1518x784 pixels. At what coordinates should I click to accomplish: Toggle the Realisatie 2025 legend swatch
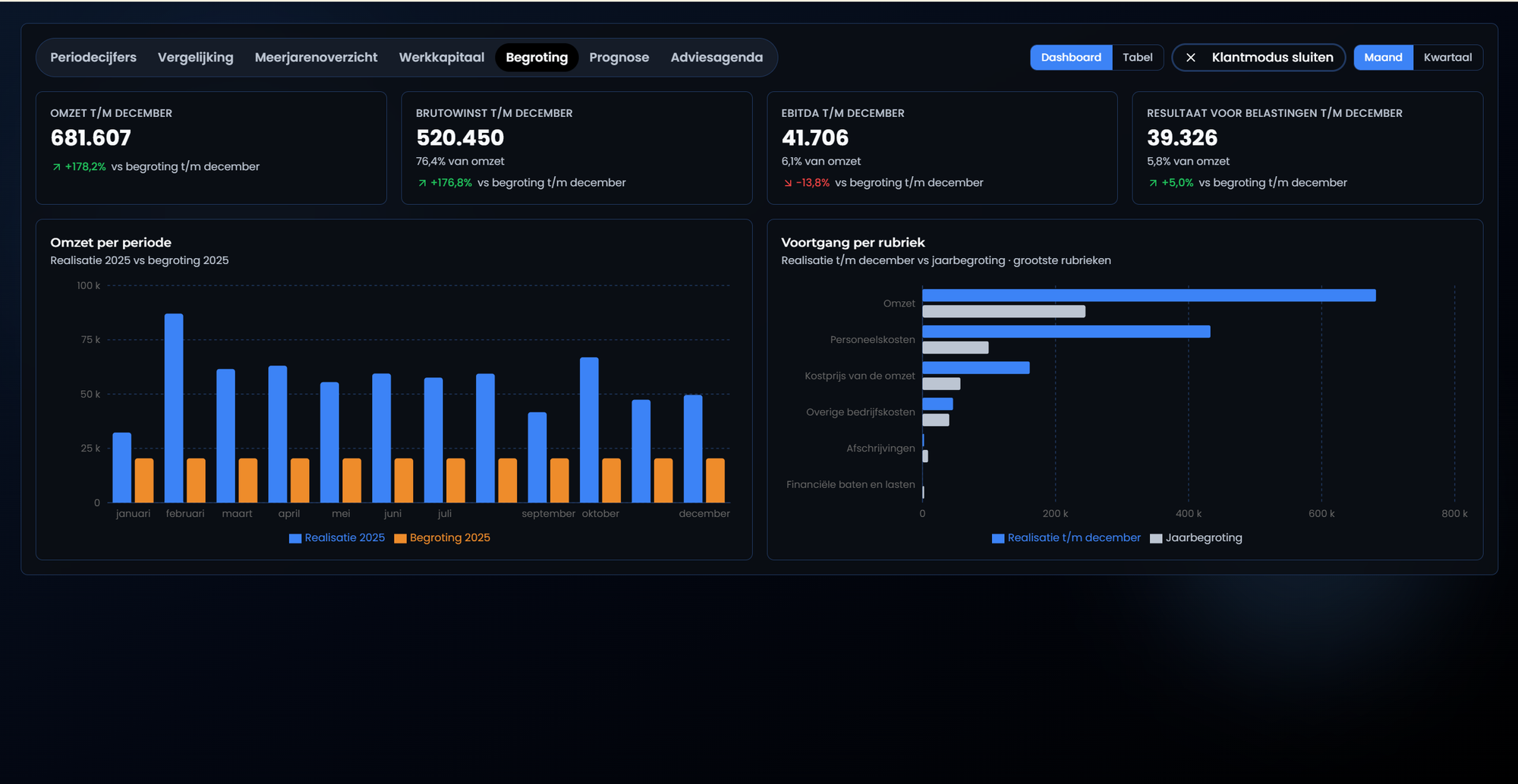(x=295, y=538)
